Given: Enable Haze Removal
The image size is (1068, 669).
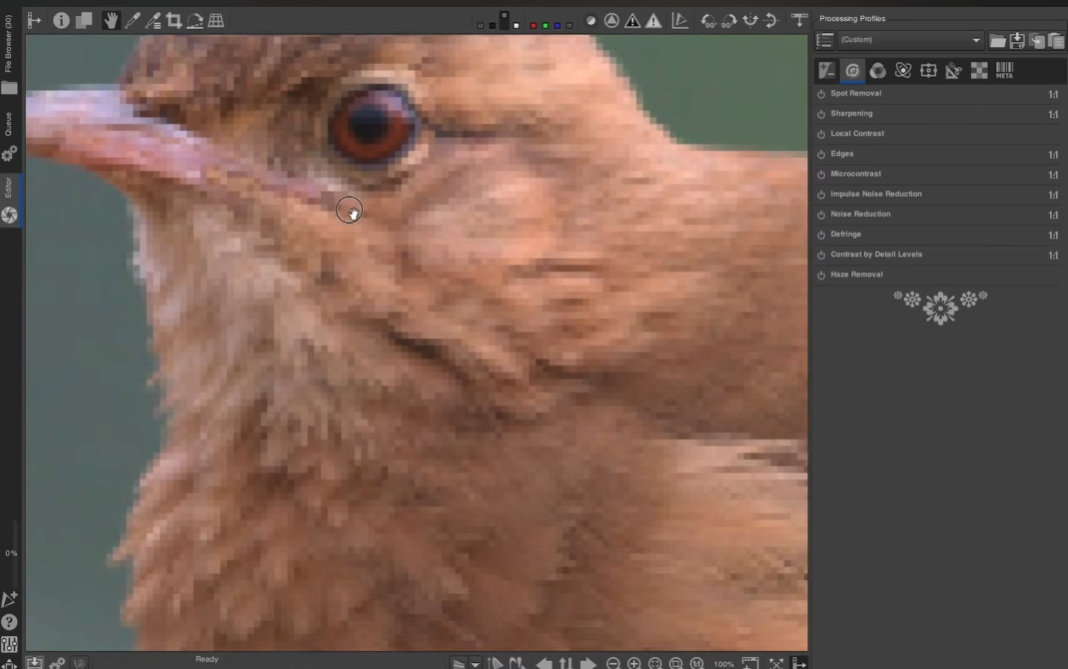Looking at the screenshot, I should [x=821, y=275].
